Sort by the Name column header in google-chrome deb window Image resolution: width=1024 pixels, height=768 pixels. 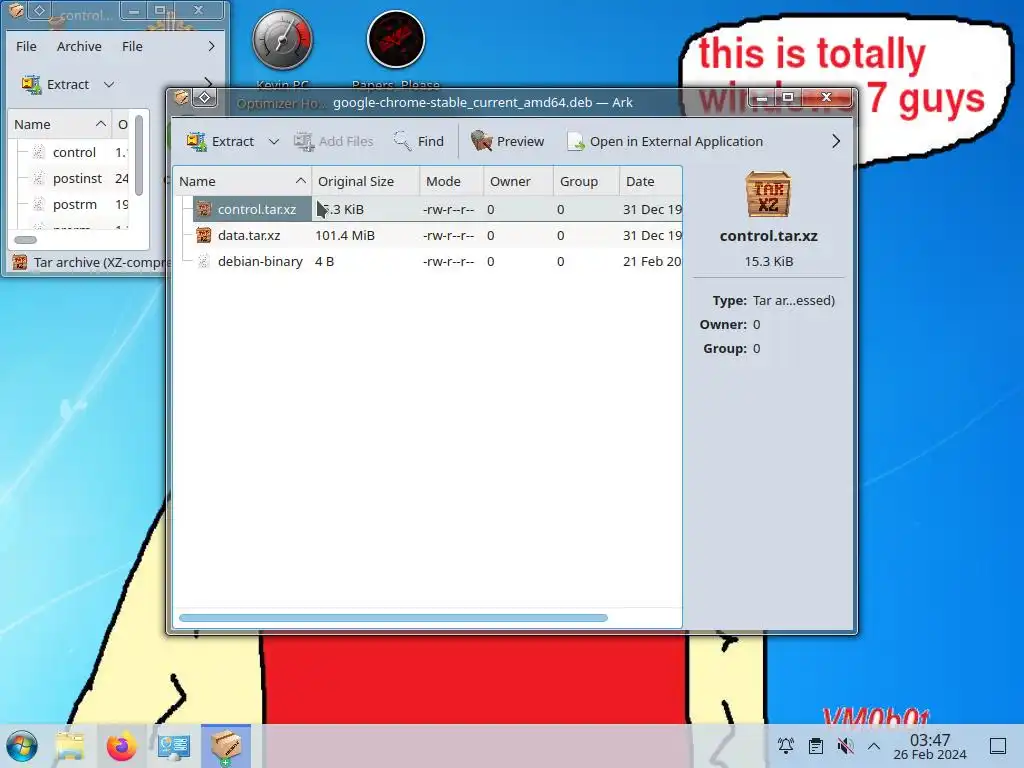pos(242,181)
